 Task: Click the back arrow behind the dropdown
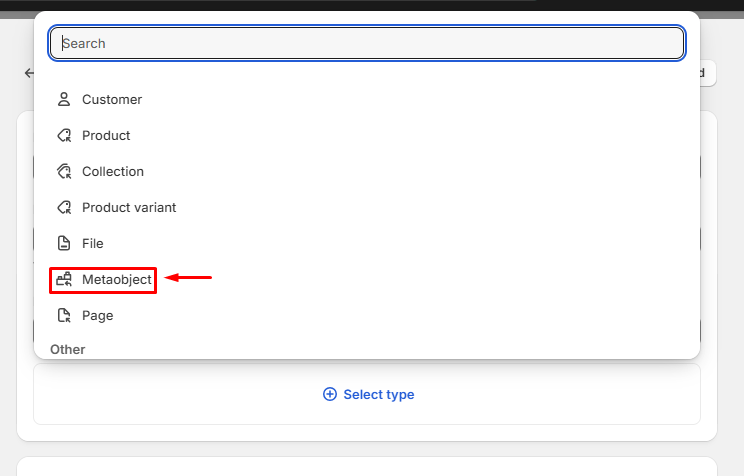click(28, 73)
